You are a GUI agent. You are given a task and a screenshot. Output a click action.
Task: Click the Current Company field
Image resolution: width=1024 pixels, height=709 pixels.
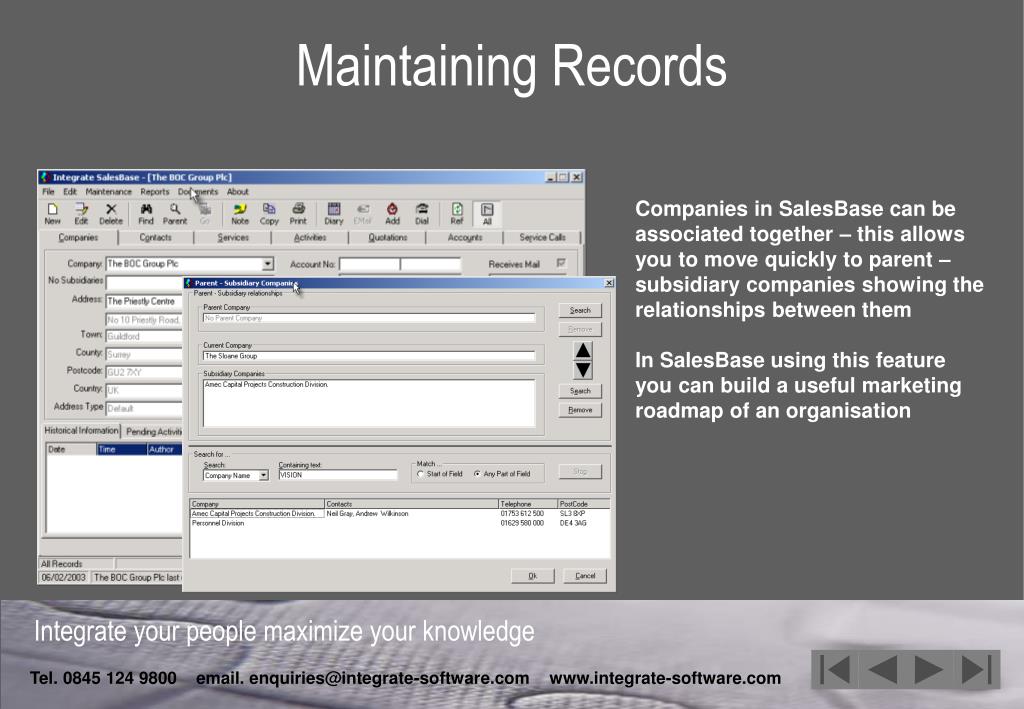click(x=369, y=356)
